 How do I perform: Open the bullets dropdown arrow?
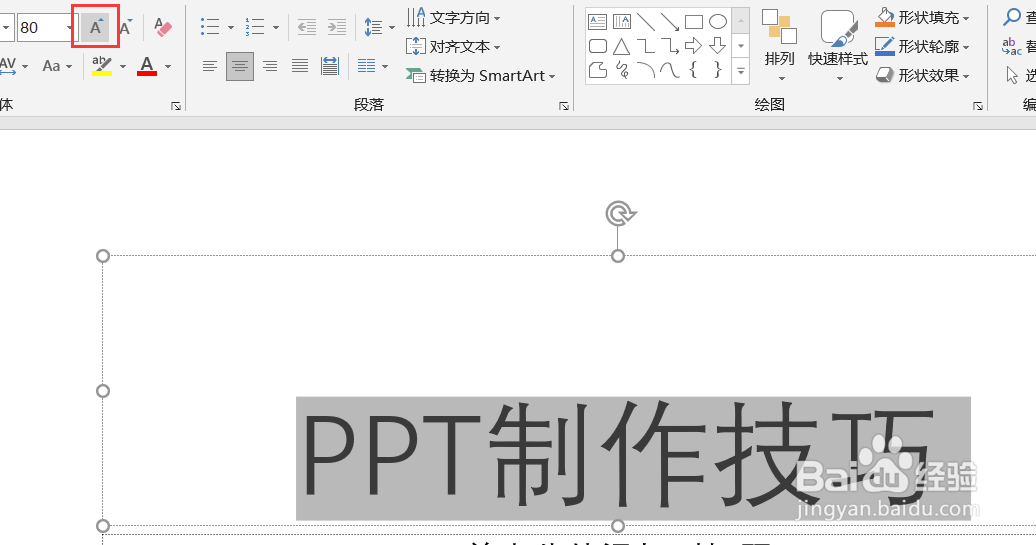(x=231, y=28)
